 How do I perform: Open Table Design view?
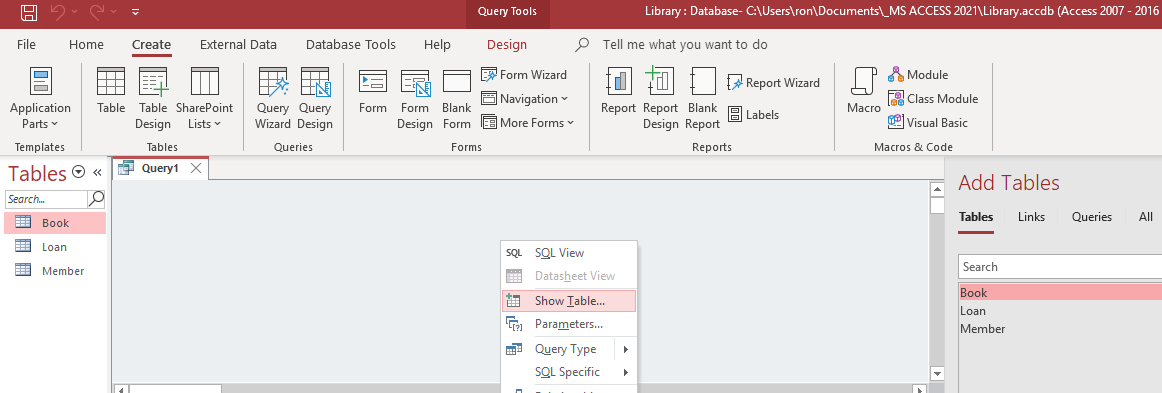pos(153,99)
